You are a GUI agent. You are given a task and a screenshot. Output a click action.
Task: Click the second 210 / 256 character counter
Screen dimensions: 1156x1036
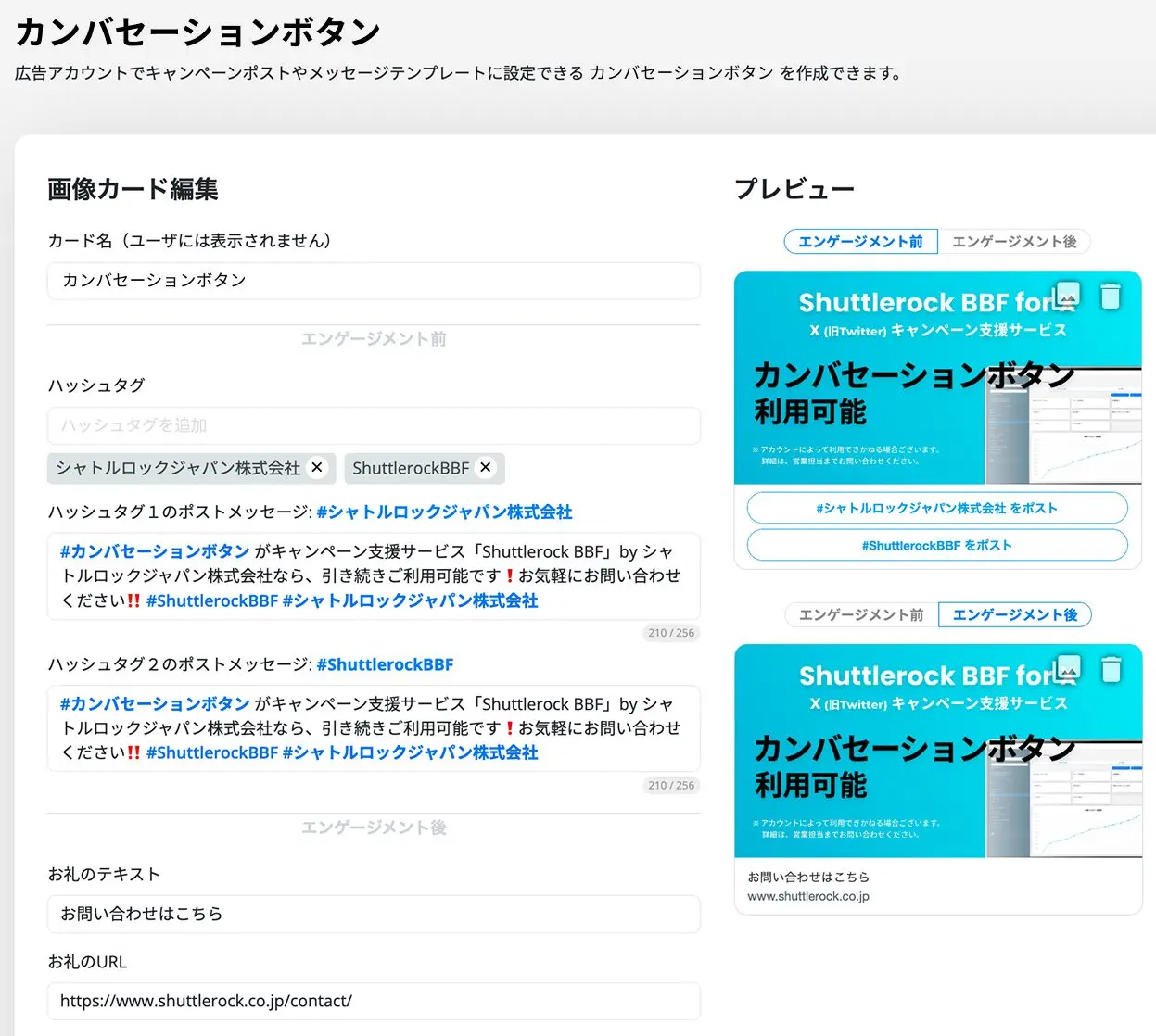click(x=671, y=785)
